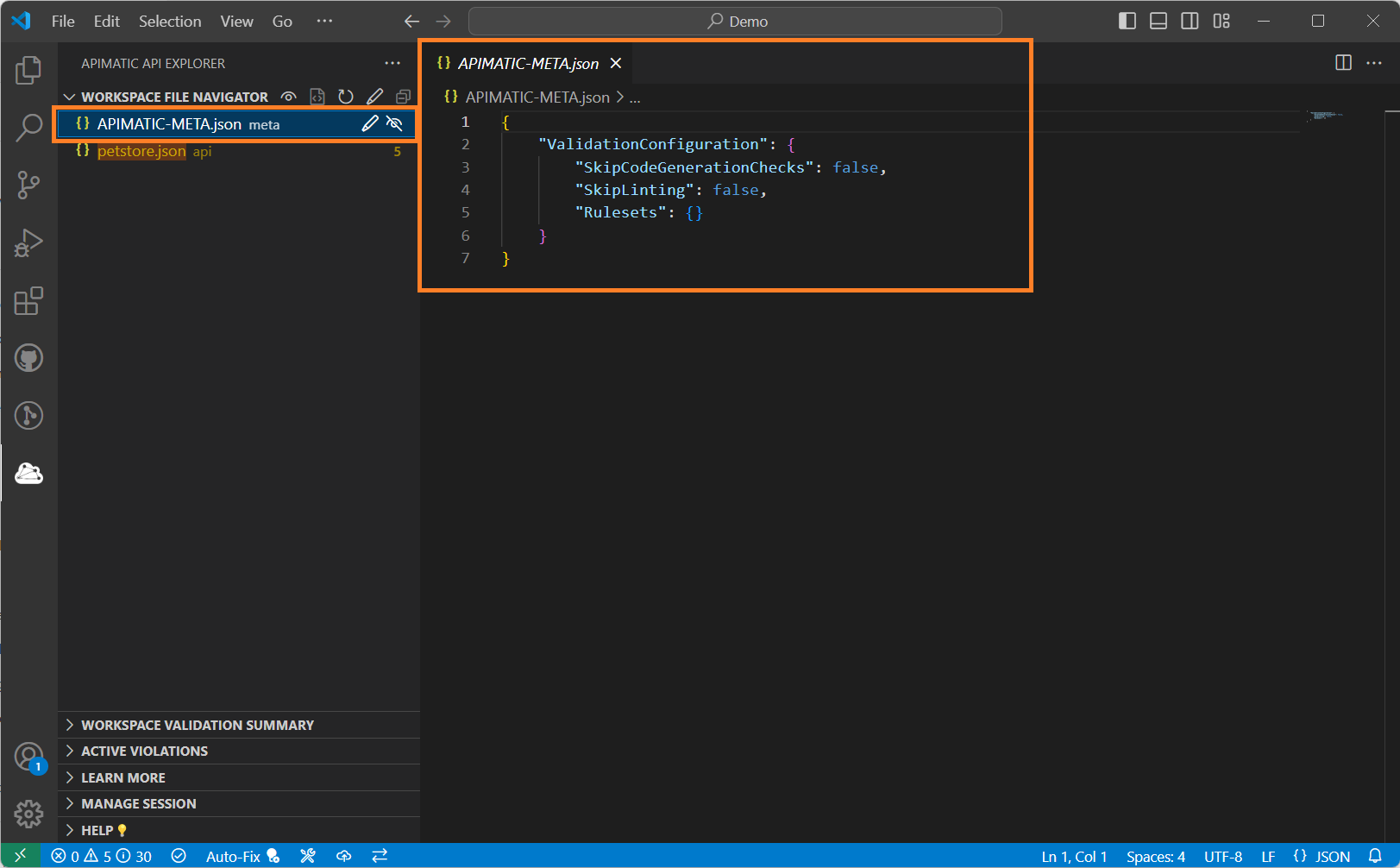Click the edit pencil on APIMATIC-META.json row
The height and width of the screenshot is (868, 1400).
[x=369, y=123]
